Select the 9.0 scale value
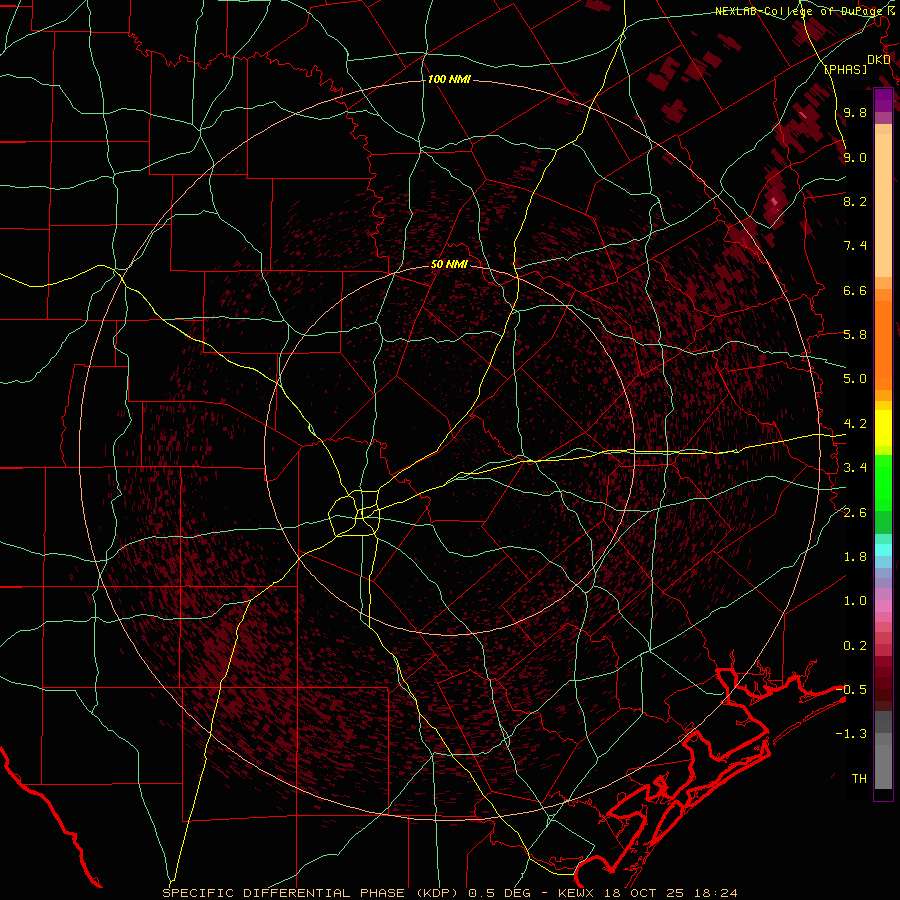 (x=855, y=157)
